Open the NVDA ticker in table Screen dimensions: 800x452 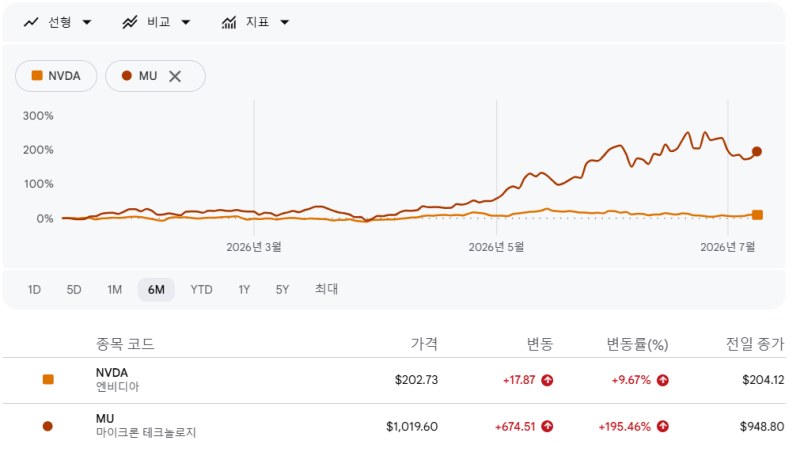tap(112, 372)
